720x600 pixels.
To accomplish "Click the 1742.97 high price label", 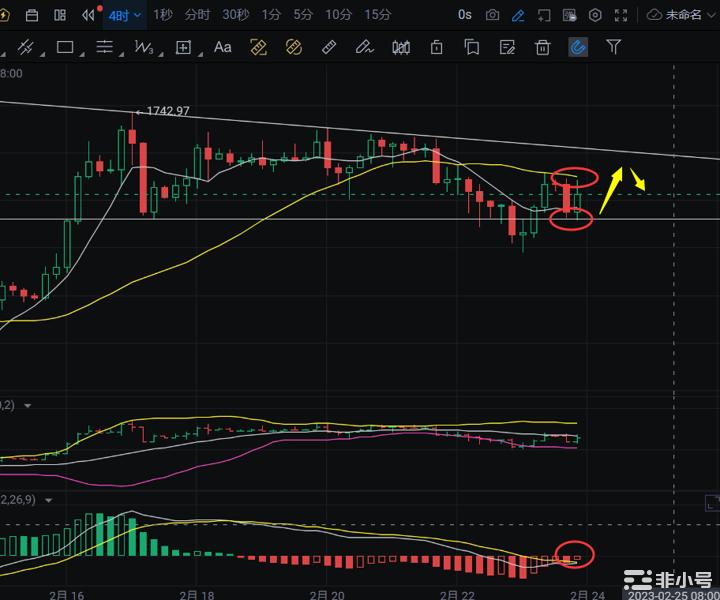I will pyautogui.click(x=168, y=111).
